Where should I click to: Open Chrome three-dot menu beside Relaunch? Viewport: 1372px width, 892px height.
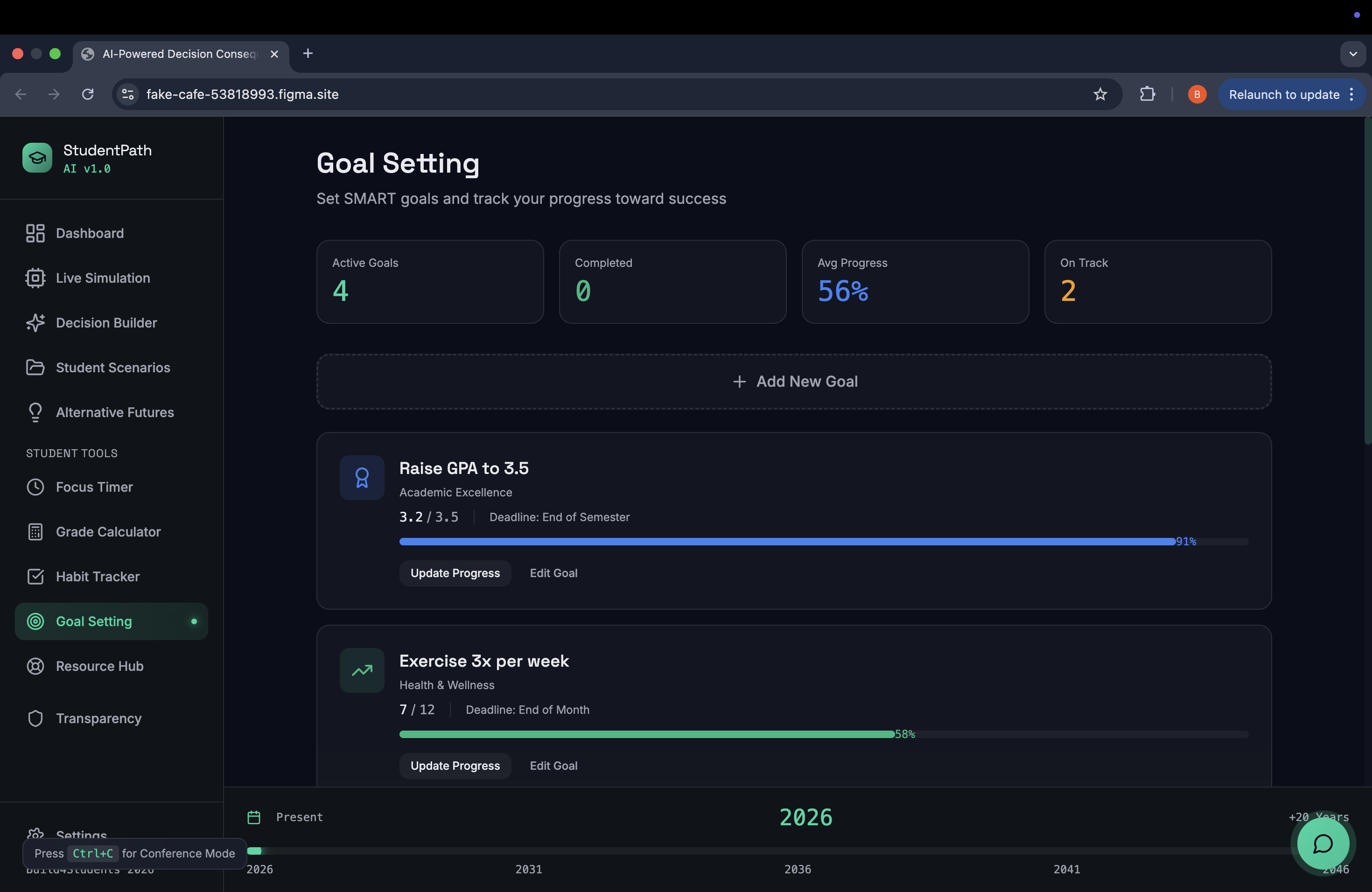pyautogui.click(x=1351, y=95)
